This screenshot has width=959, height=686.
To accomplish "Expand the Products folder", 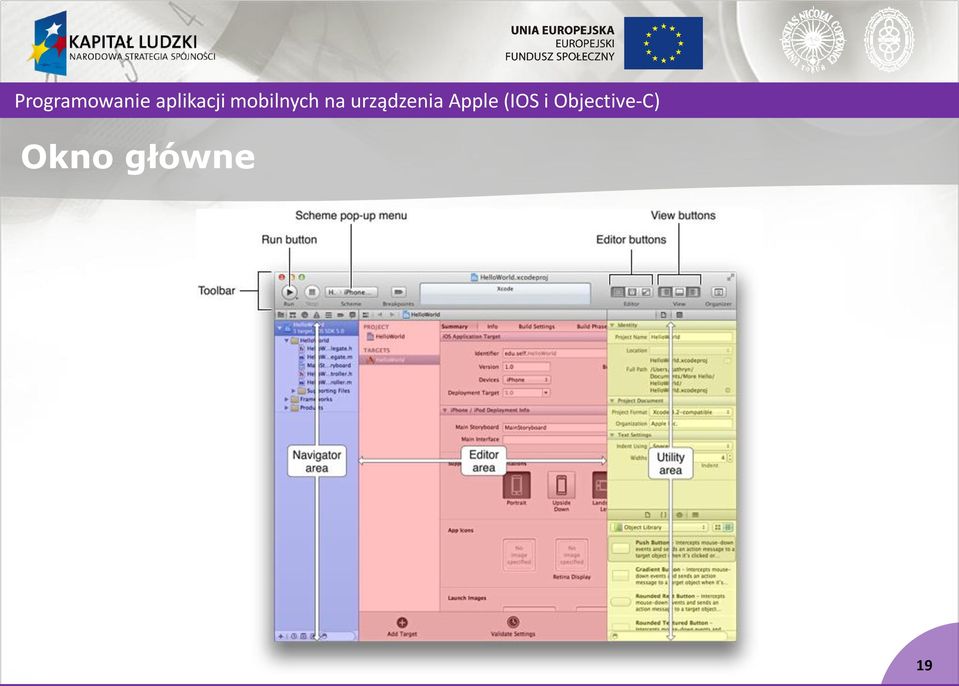I will 286,408.
